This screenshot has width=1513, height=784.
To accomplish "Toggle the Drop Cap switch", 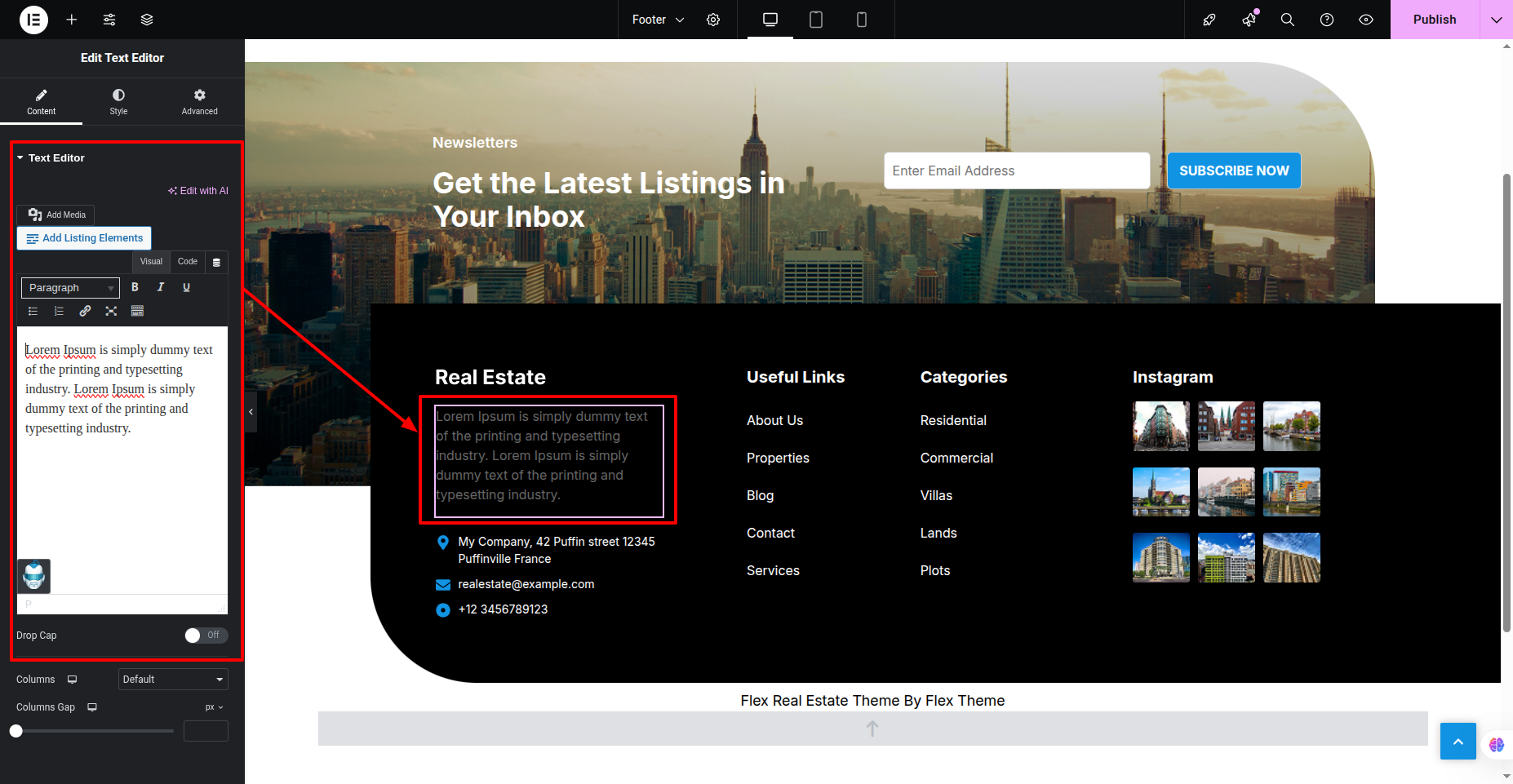I will [x=206, y=636].
